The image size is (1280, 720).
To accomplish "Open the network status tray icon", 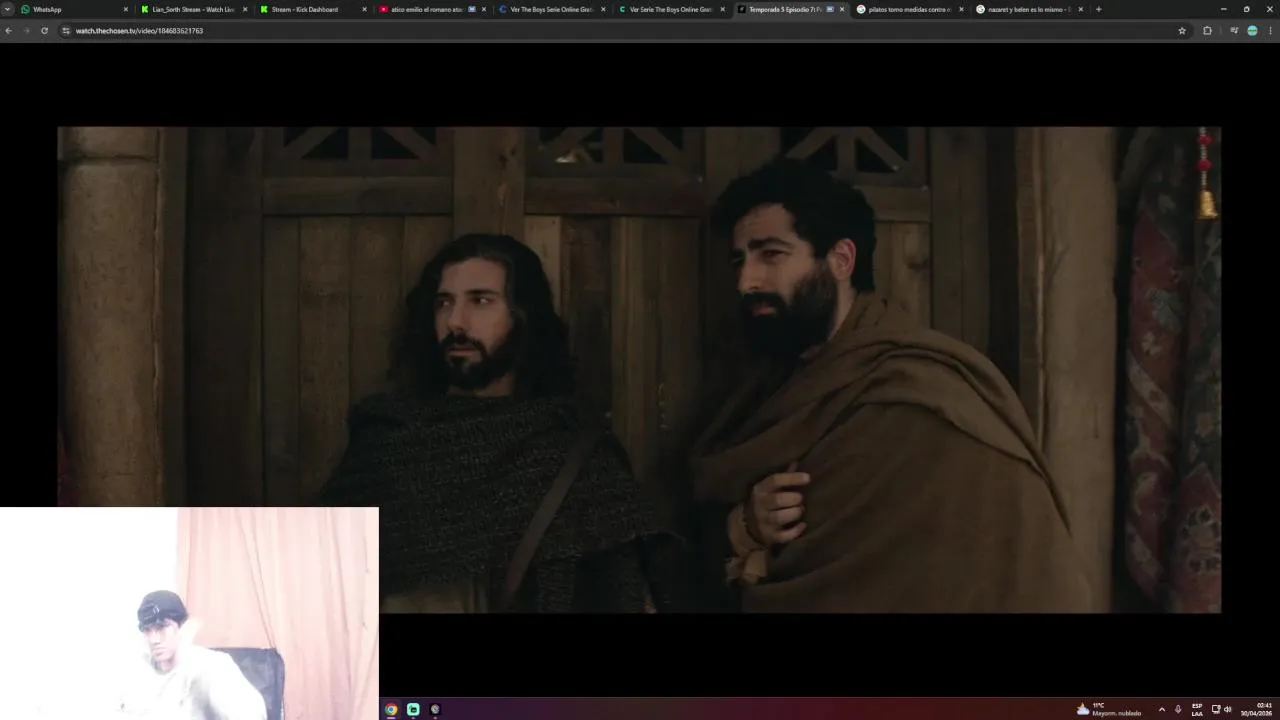I will tap(1216, 709).
